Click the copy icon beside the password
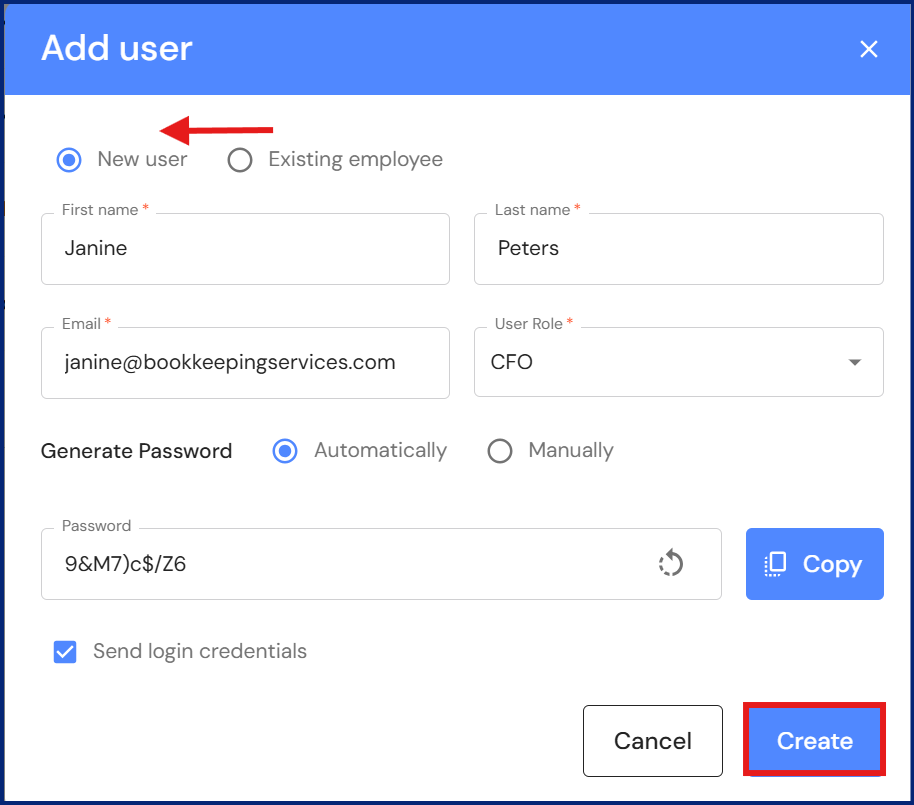 click(x=776, y=564)
